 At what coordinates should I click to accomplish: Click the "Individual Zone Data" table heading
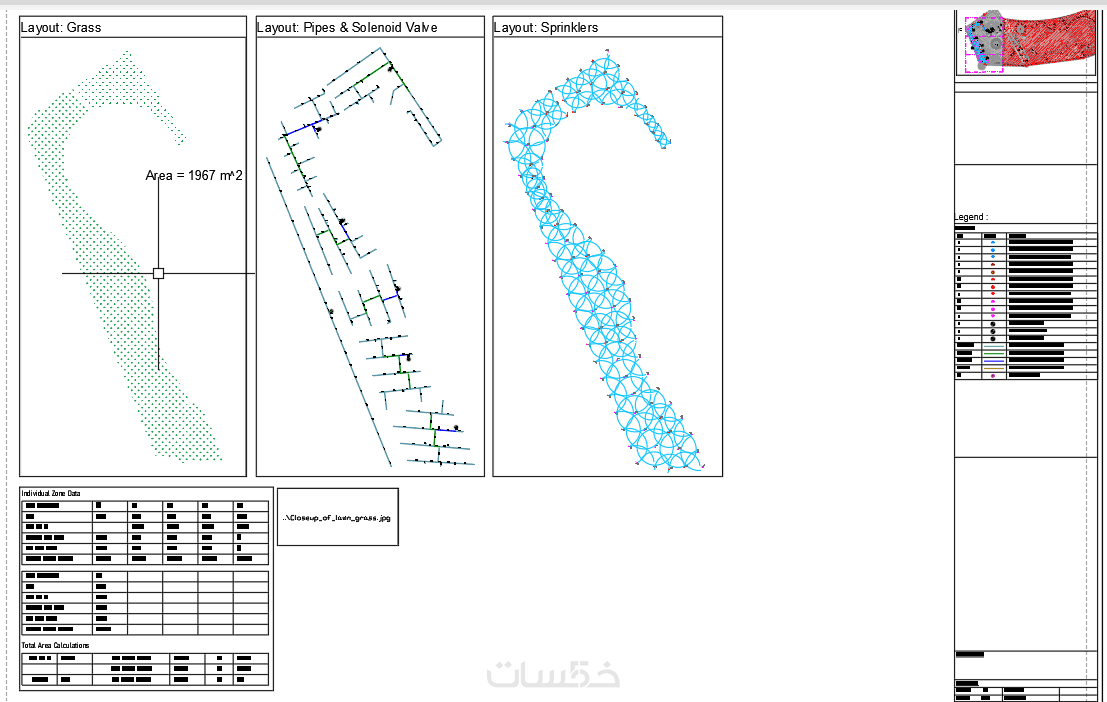tap(51, 494)
